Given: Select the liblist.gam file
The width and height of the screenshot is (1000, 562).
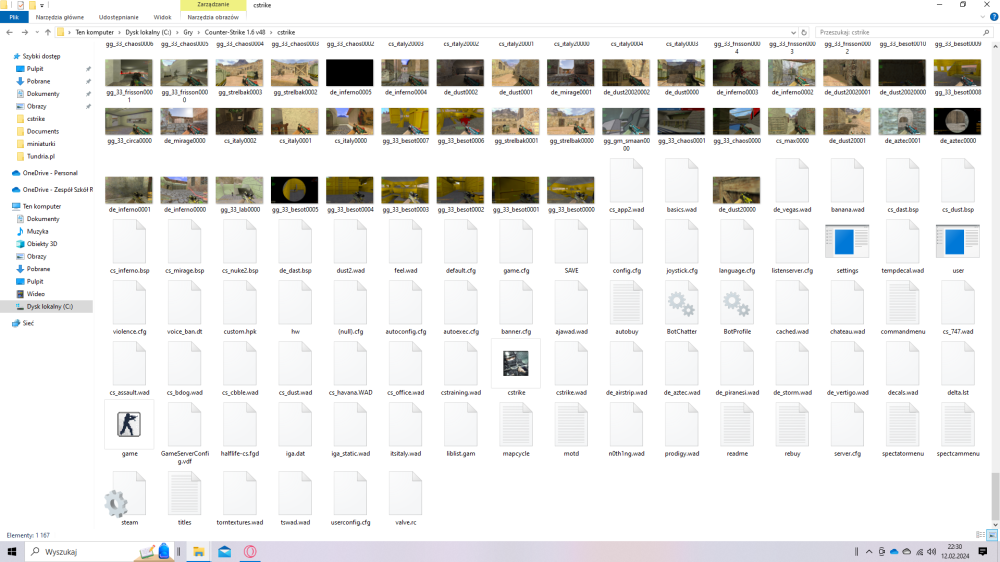Looking at the screenshot, I should point(460,425).
